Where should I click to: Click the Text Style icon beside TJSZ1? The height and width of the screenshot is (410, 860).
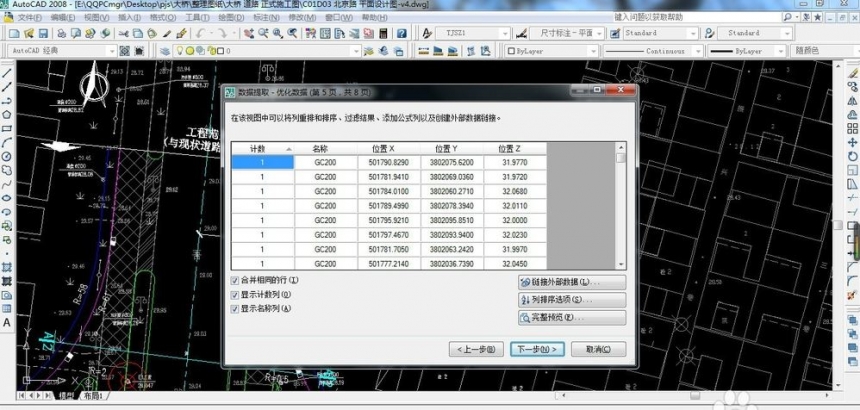[427, 33]
